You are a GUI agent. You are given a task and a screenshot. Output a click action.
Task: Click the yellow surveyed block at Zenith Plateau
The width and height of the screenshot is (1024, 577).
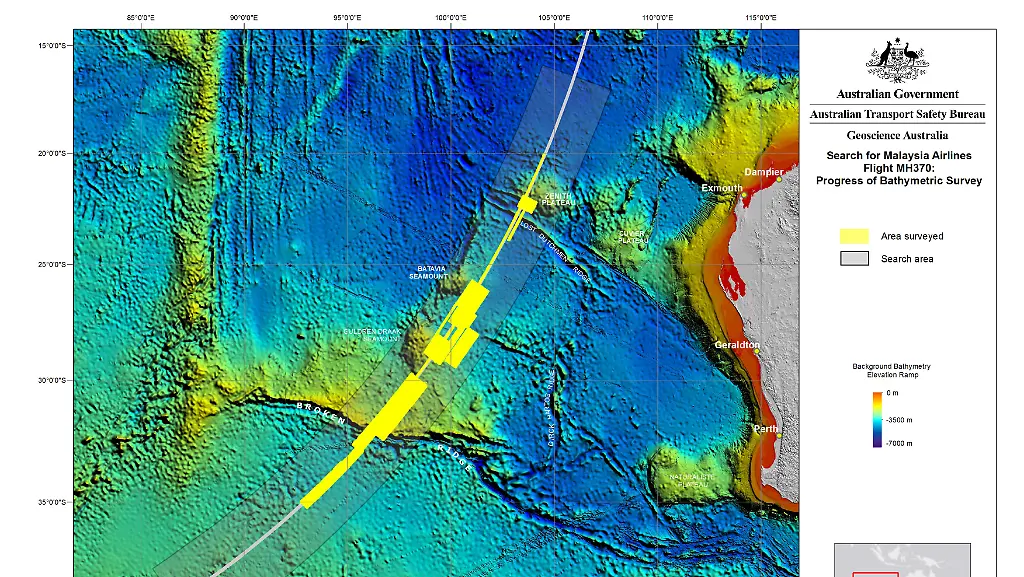tap(526, 203)
